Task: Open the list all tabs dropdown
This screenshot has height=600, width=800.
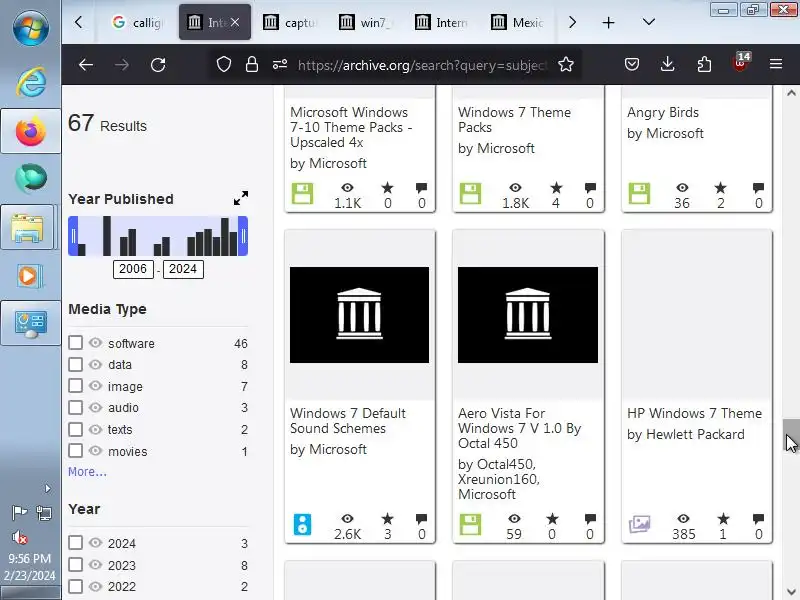Action: [x=648, y=22]
